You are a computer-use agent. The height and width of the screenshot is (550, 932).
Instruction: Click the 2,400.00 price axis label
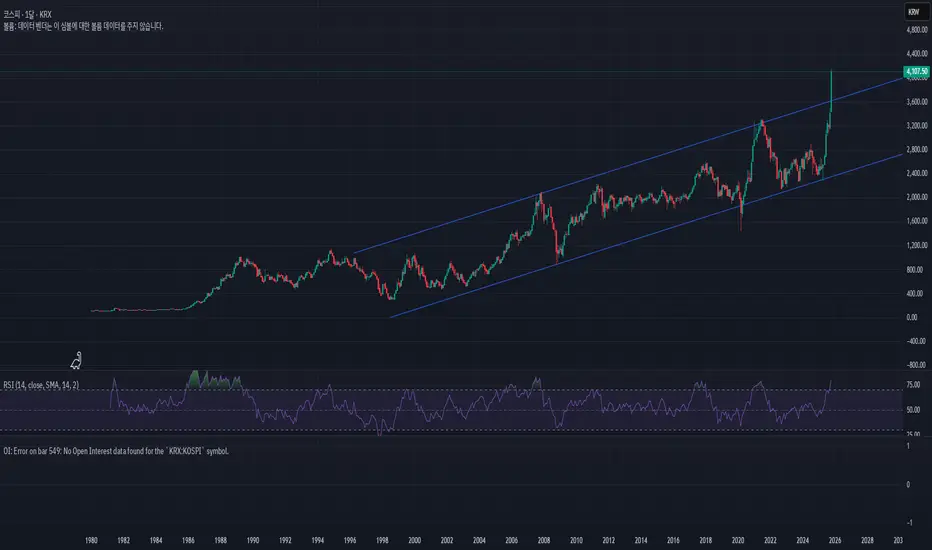(x=917, y=174)
